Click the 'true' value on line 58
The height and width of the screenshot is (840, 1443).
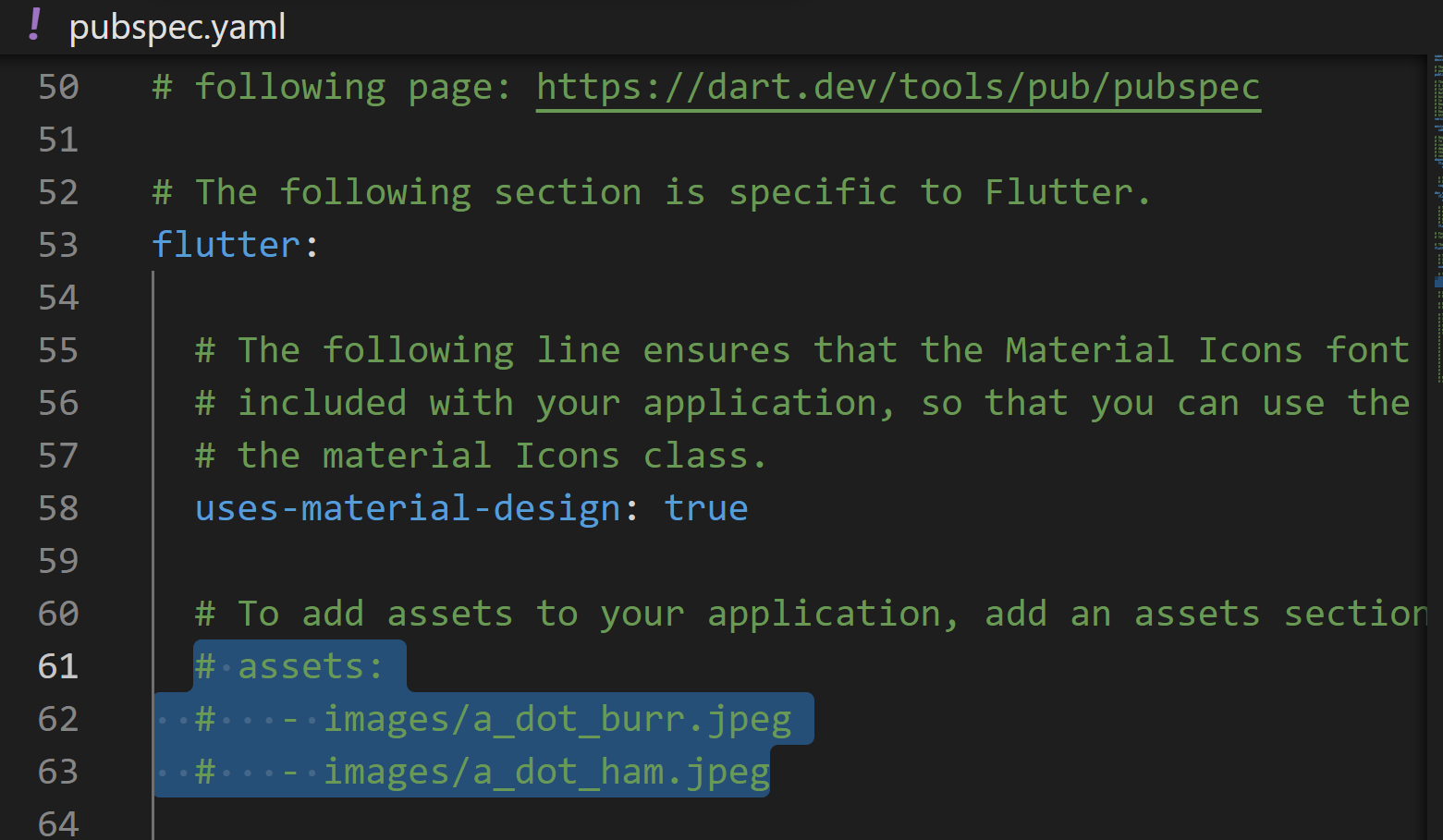(x=706, y=508)
